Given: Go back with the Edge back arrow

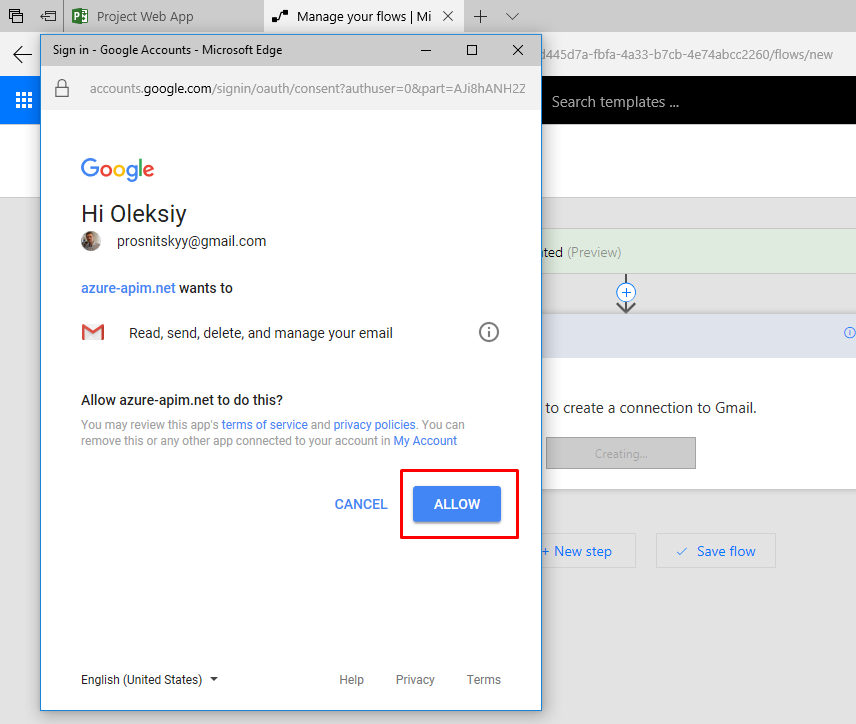Looking at the screenshot, I should point(22,54).
